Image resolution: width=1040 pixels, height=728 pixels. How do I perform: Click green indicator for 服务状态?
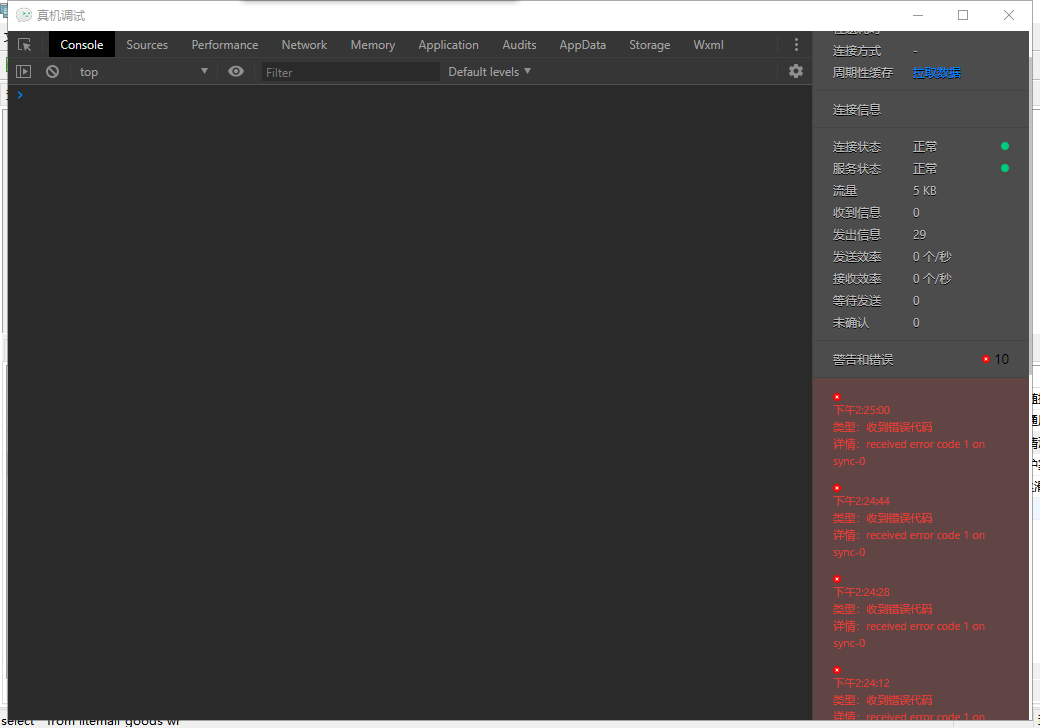coord(1005,168)
